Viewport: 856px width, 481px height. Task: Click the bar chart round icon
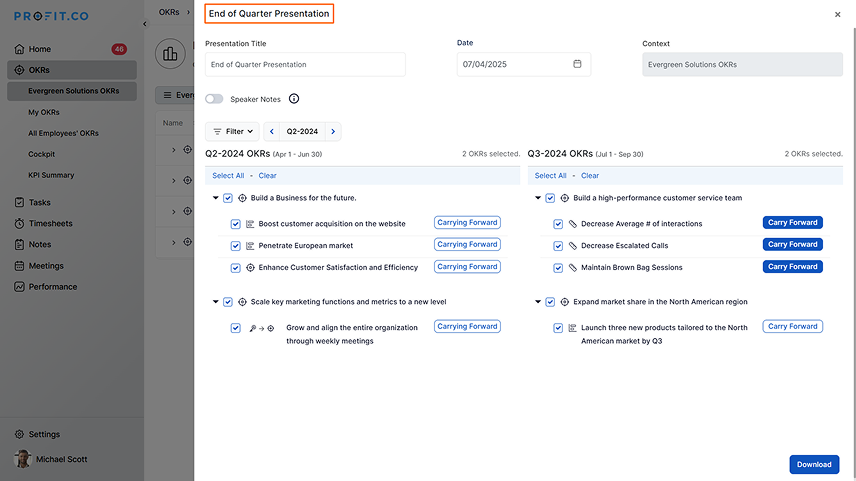tap(170, 54)
